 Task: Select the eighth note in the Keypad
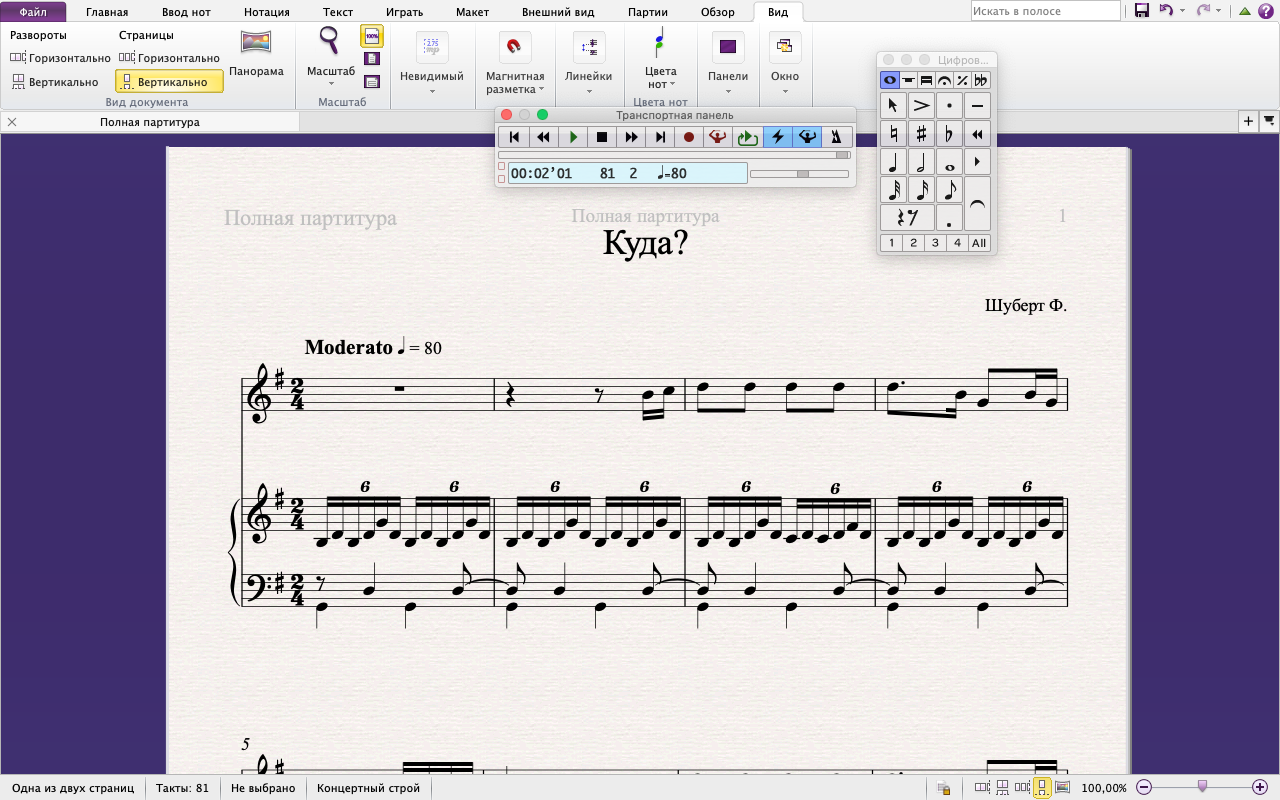click(949, 190)
